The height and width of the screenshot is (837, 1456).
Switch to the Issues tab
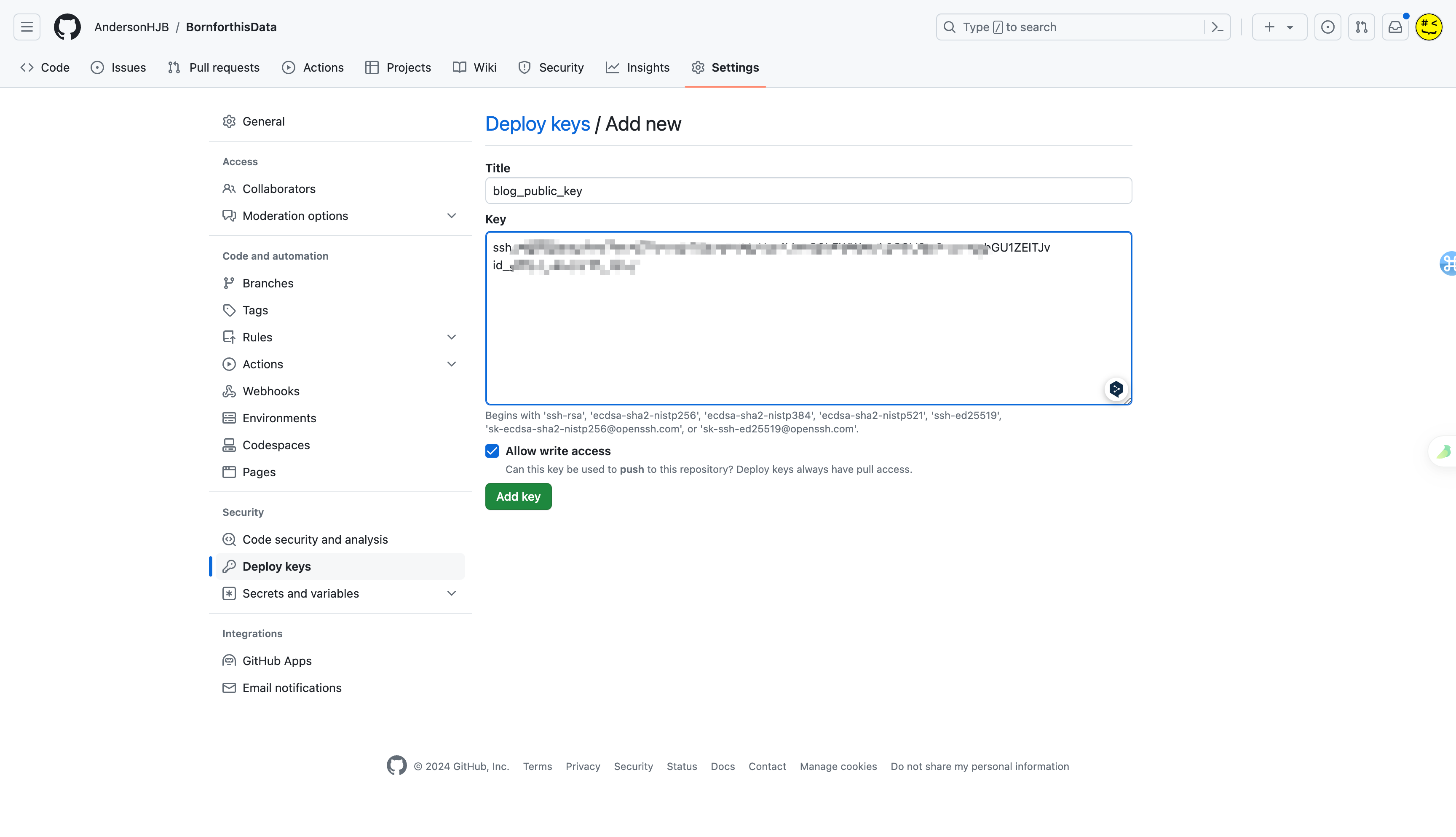point(118,67)
